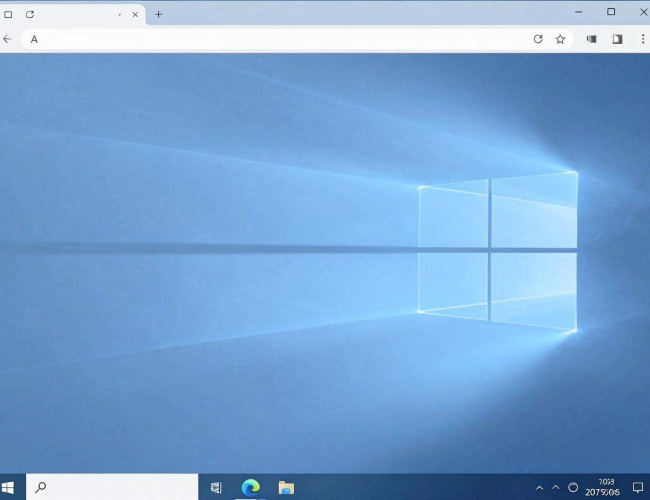Open the notification center icon
Image resolution: width=650 pixels, height=500 pixels.
pyautogui.click(x=638, y=488)
